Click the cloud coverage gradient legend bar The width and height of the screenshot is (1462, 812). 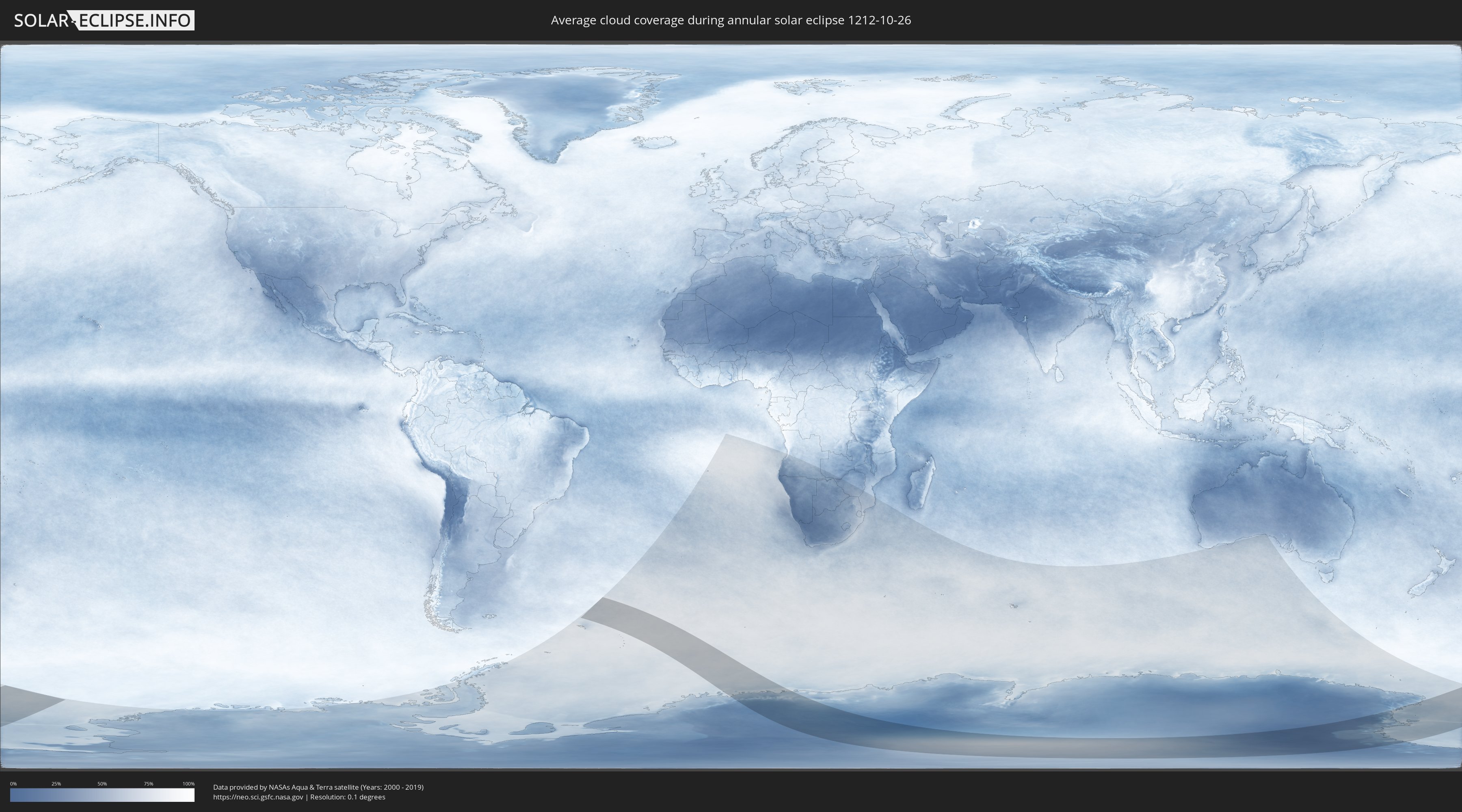pyautogui.click(x=102, y=795)
